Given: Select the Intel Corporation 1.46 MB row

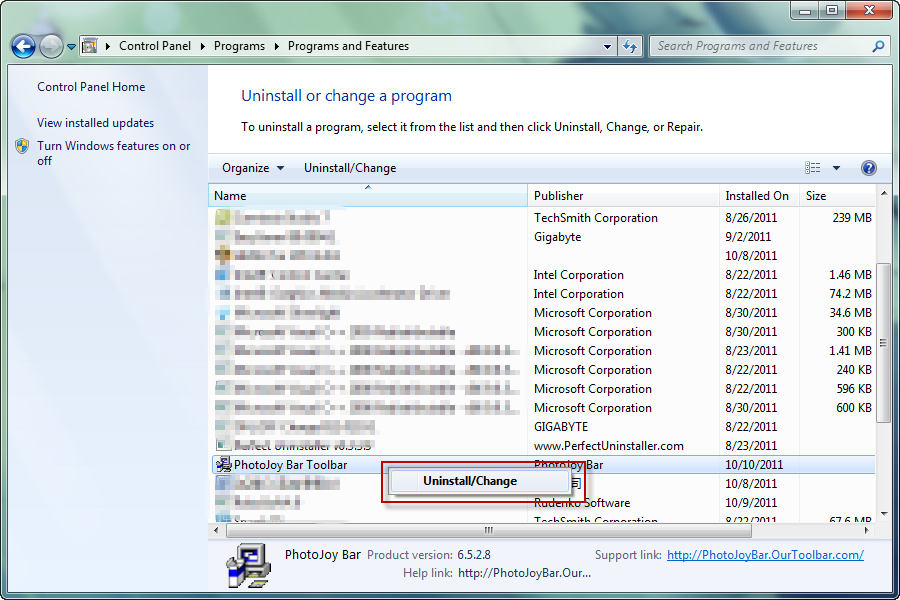Looking at the screenshot, I should pos(542,274).
